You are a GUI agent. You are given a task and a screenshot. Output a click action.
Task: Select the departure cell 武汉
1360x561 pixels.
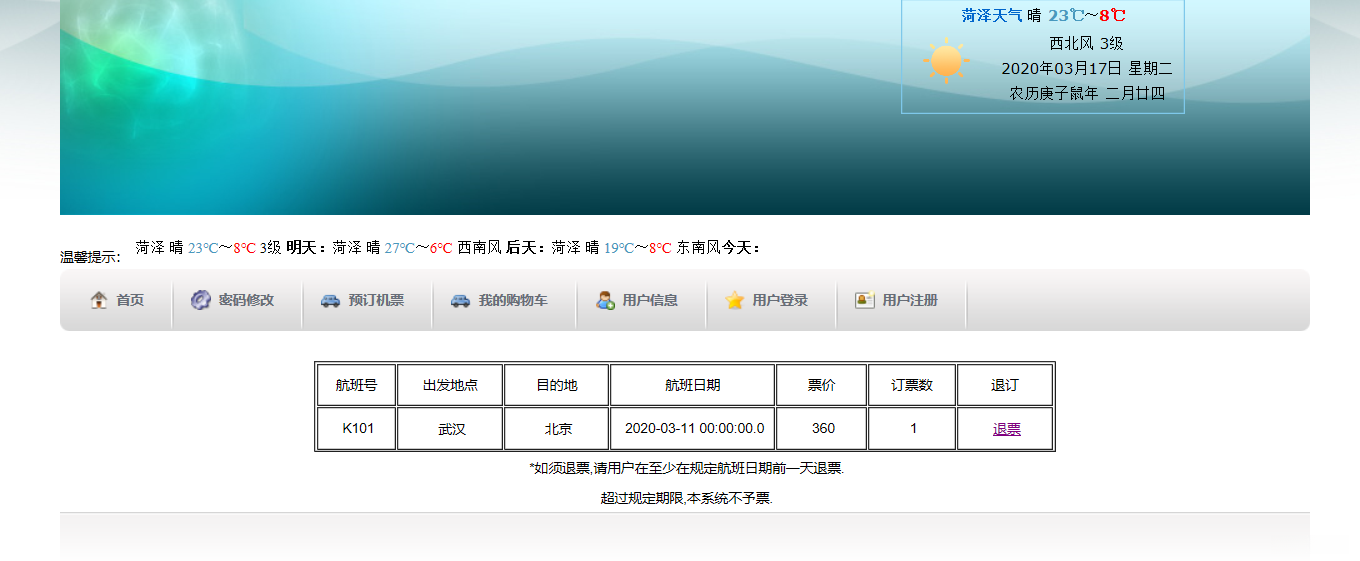[x=451, y=428]
